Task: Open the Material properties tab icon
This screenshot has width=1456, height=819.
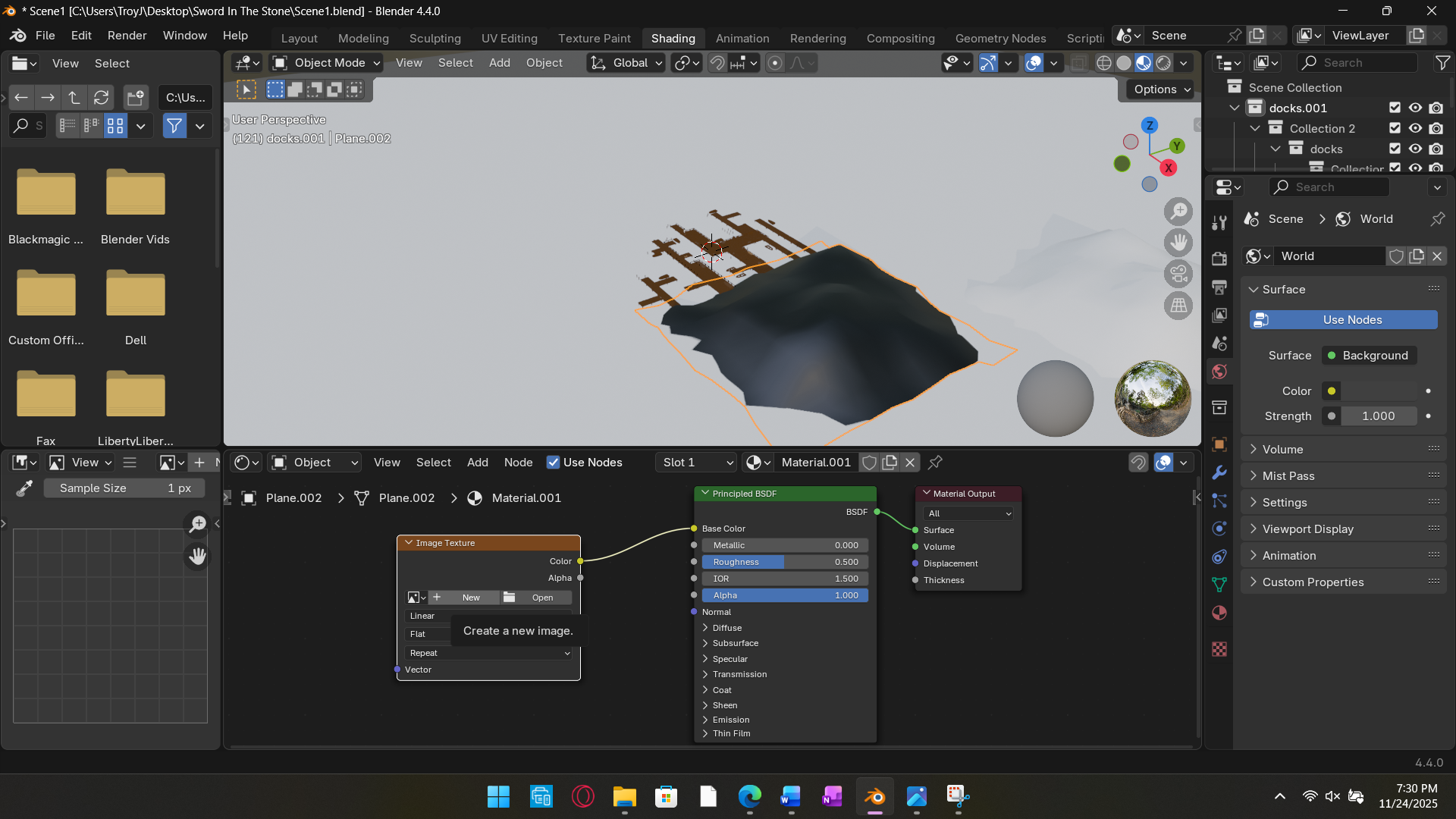Action: click(x=1219, y=613)
